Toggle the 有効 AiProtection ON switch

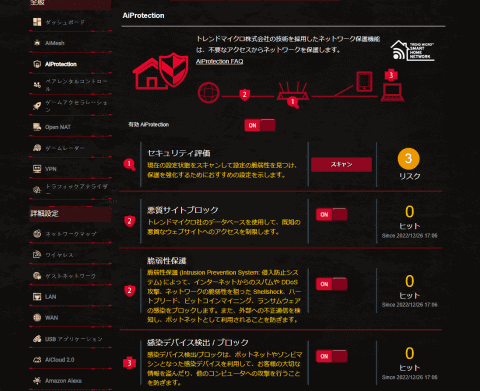point(260,125)
